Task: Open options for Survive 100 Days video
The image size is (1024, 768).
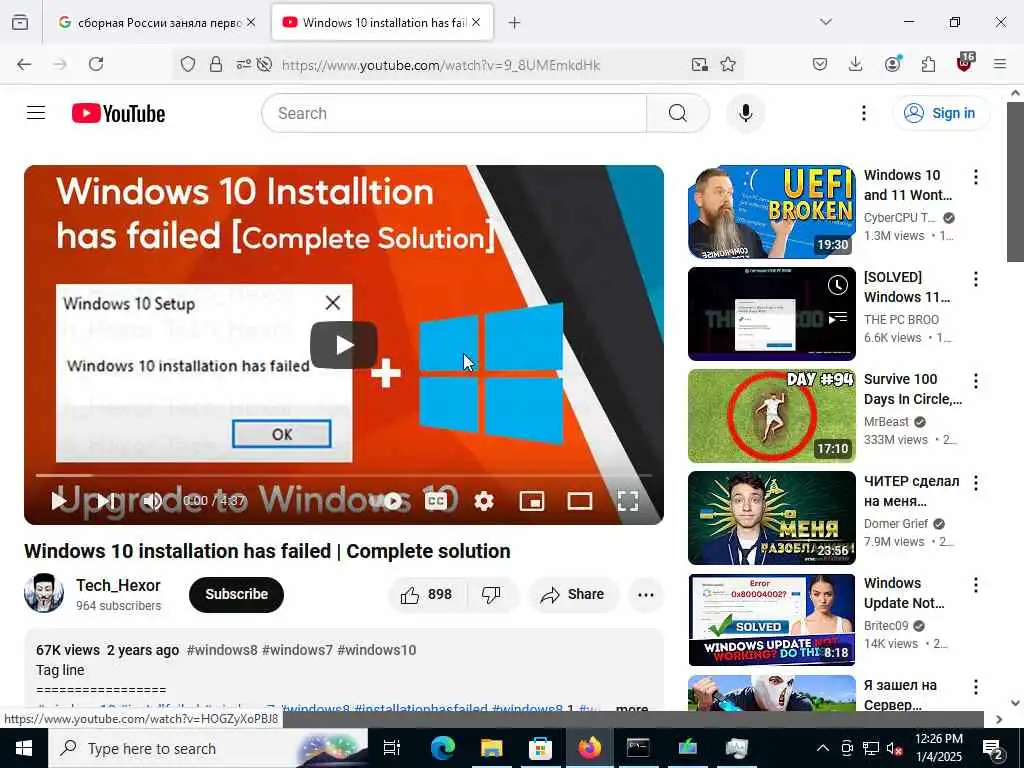Action: click(x=975, y=381)
